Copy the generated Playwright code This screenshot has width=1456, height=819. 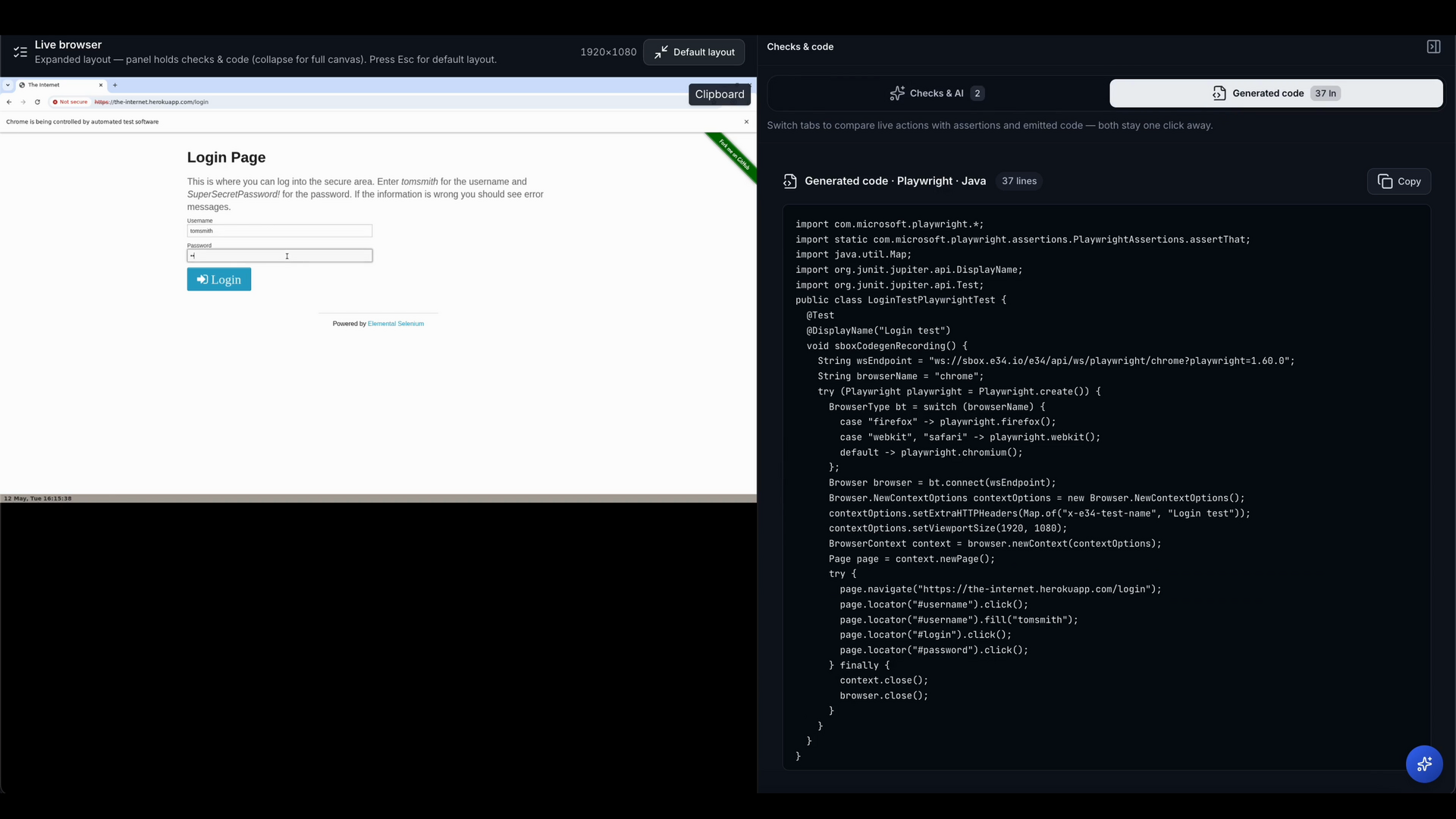click(1399, 181)
